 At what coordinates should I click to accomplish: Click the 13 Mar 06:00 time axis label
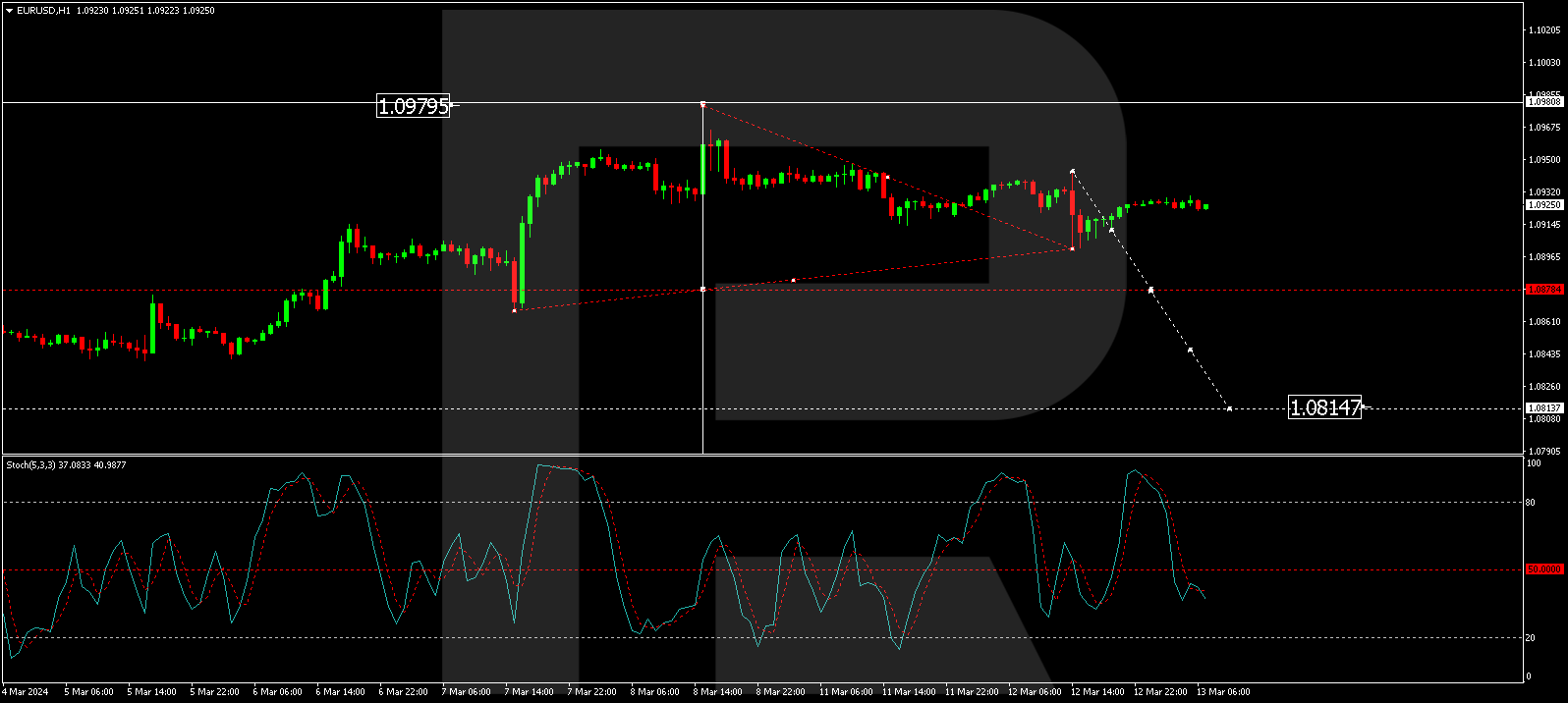point(1222,692)
